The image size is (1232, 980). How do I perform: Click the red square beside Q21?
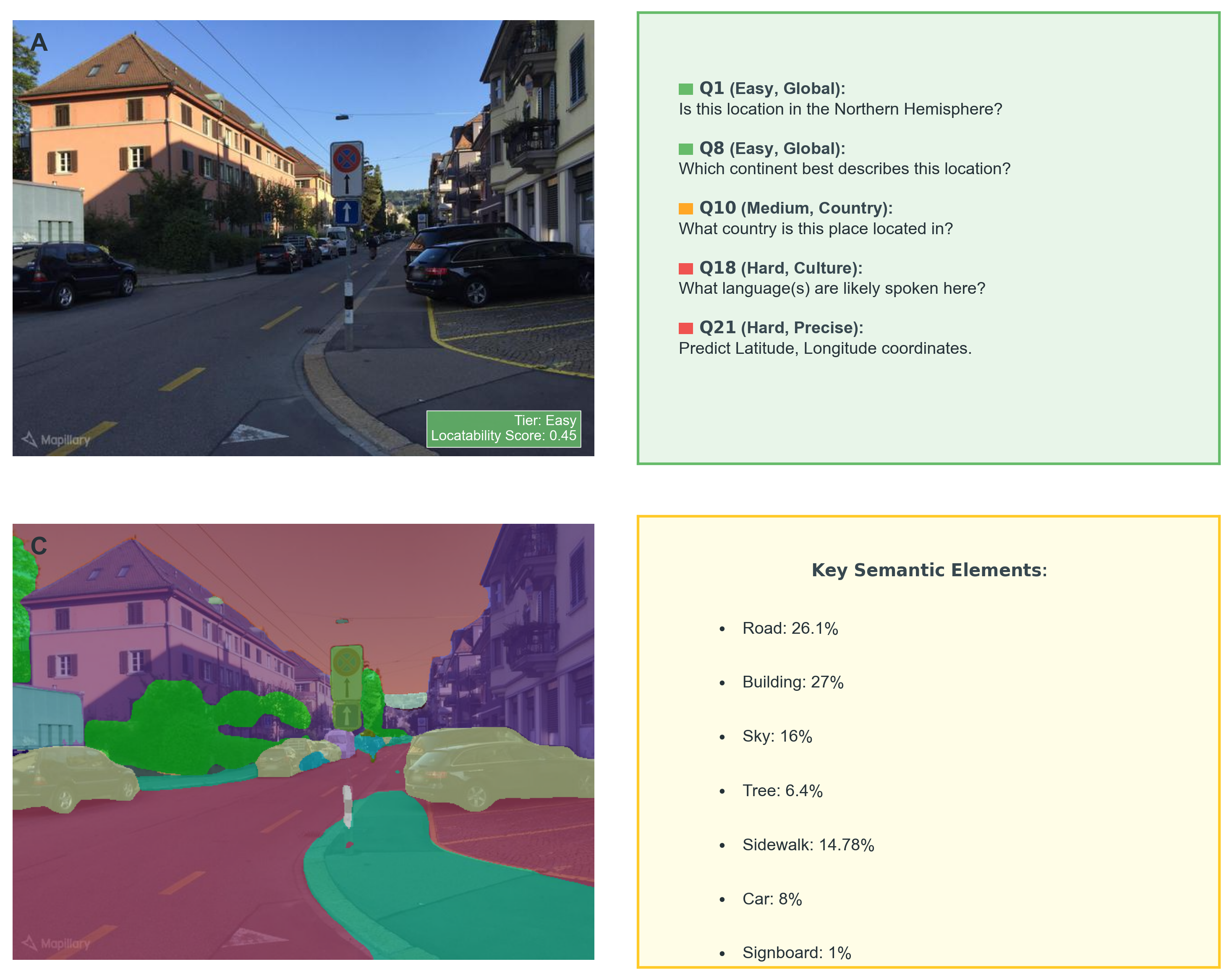[685, 328]
